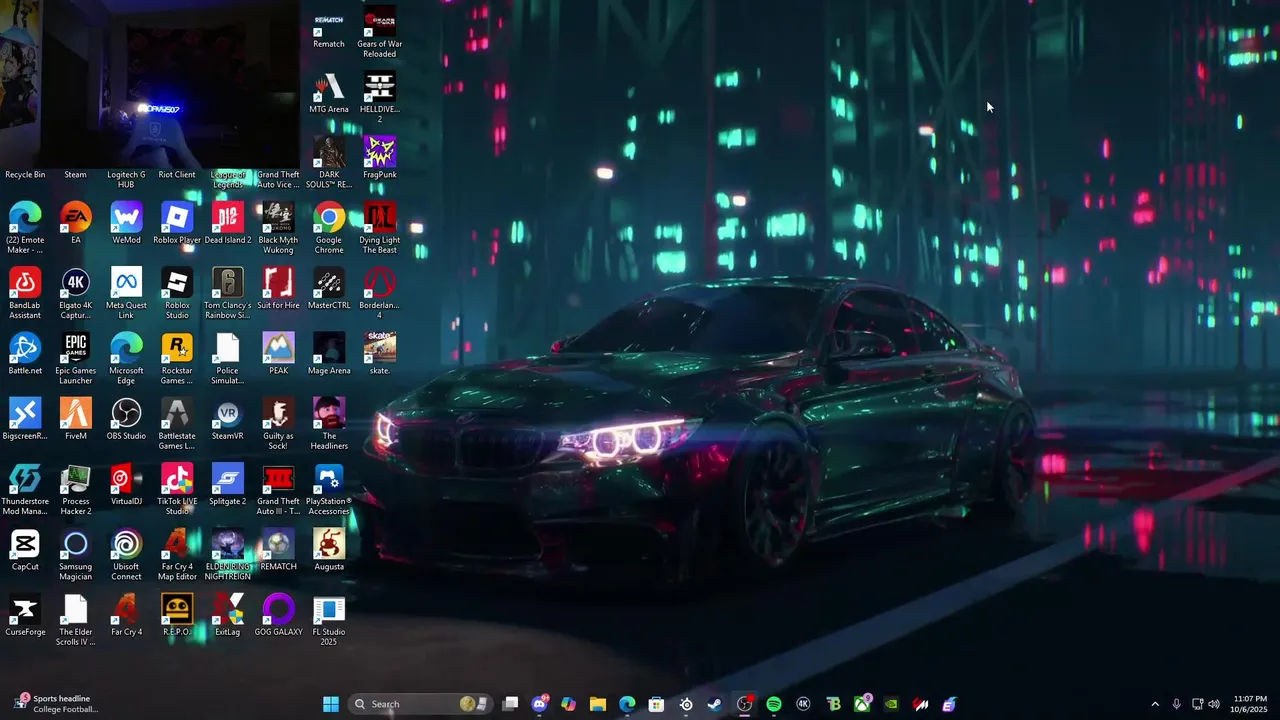Open the skate. desktop shortcut
The height and width of the screenshot is (720, 1280).
point(380,353)
